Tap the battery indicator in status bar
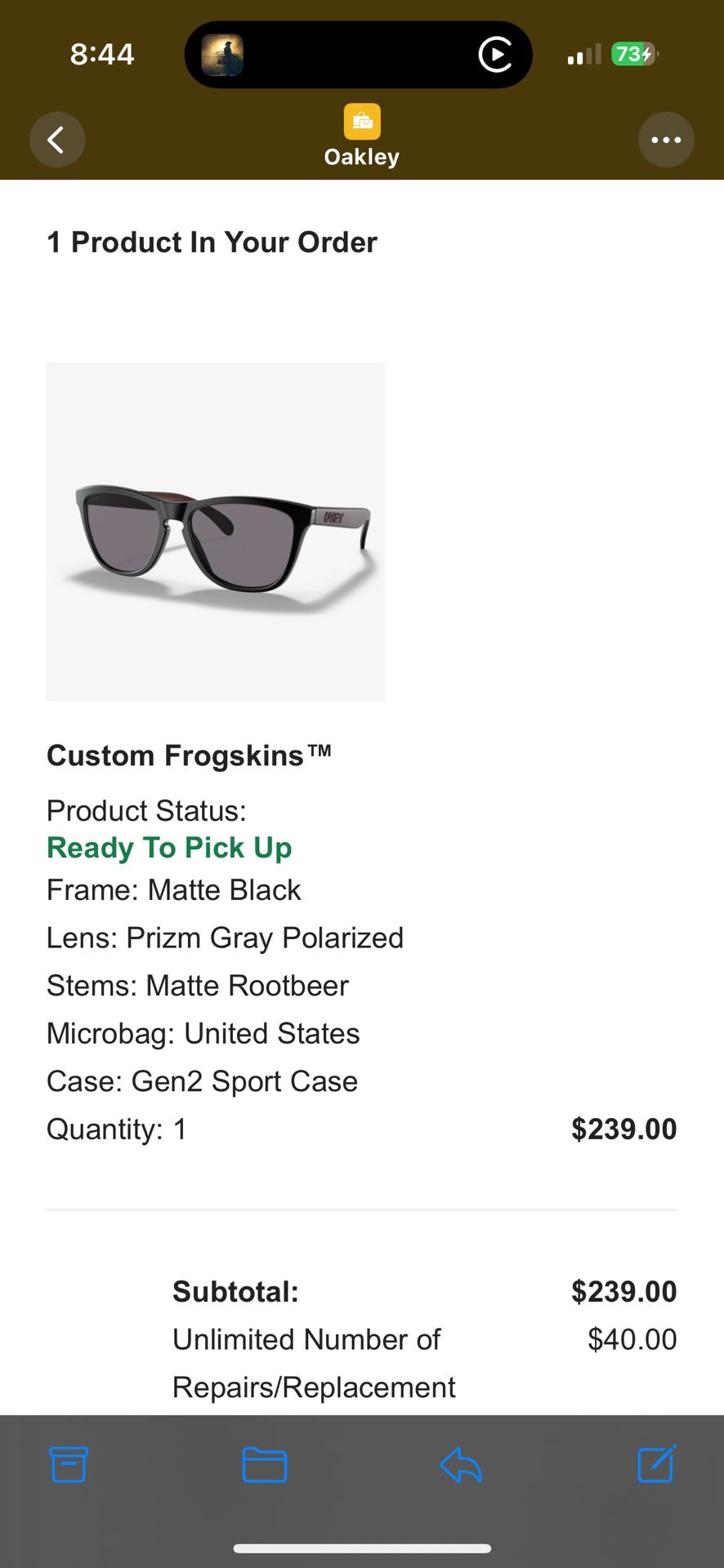This screenshot has height=1568, width=724. coord(634,54)
